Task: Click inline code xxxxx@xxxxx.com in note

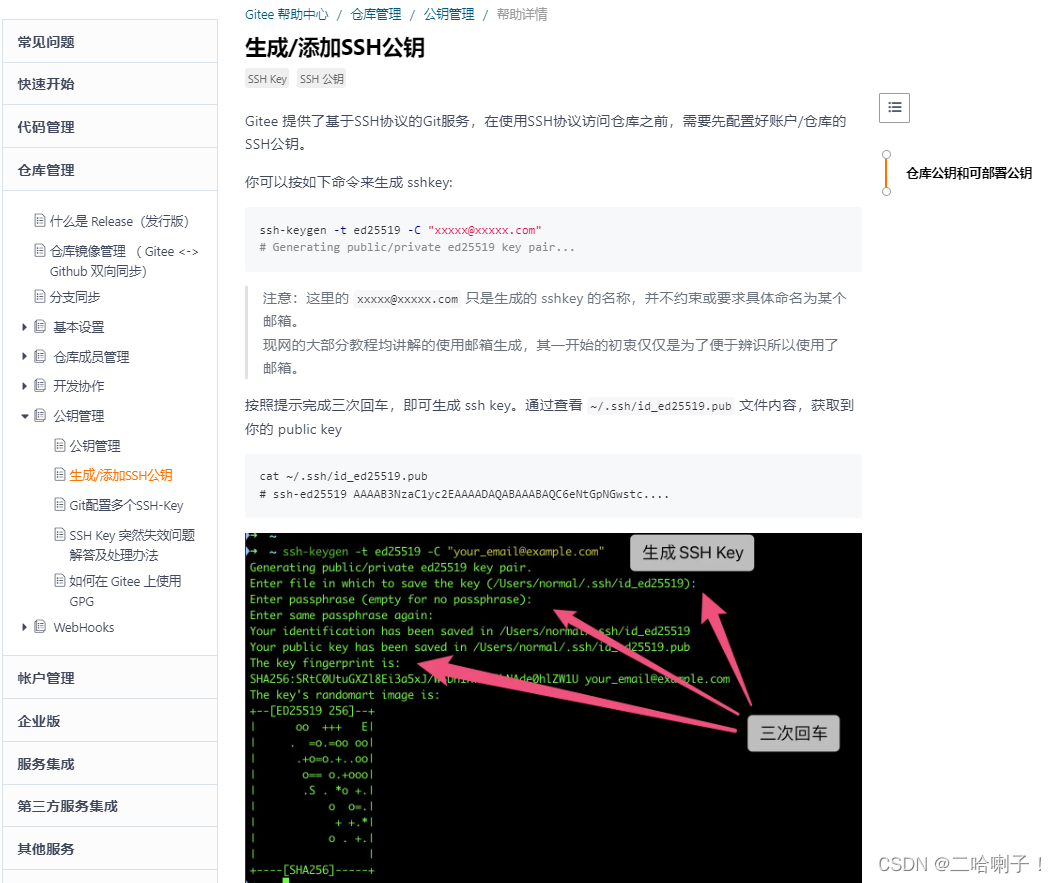Action: [x=407, y=299]
